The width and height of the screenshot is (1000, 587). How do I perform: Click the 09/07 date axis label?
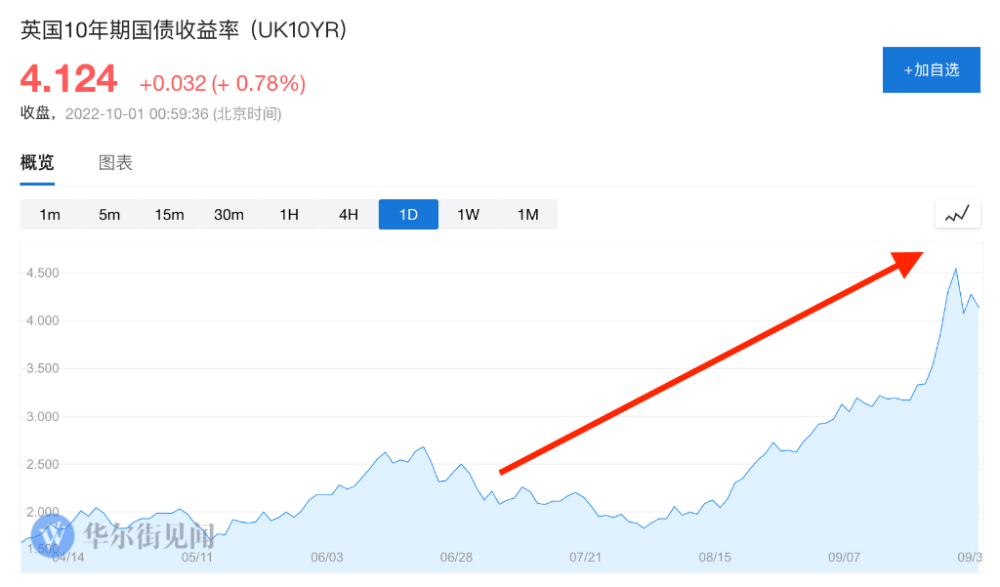(844, 558)
